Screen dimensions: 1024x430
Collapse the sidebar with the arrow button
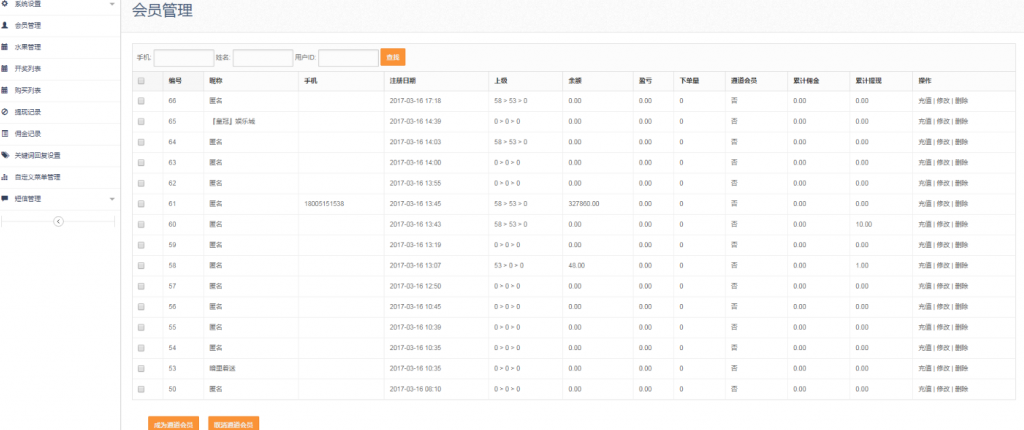58,221
